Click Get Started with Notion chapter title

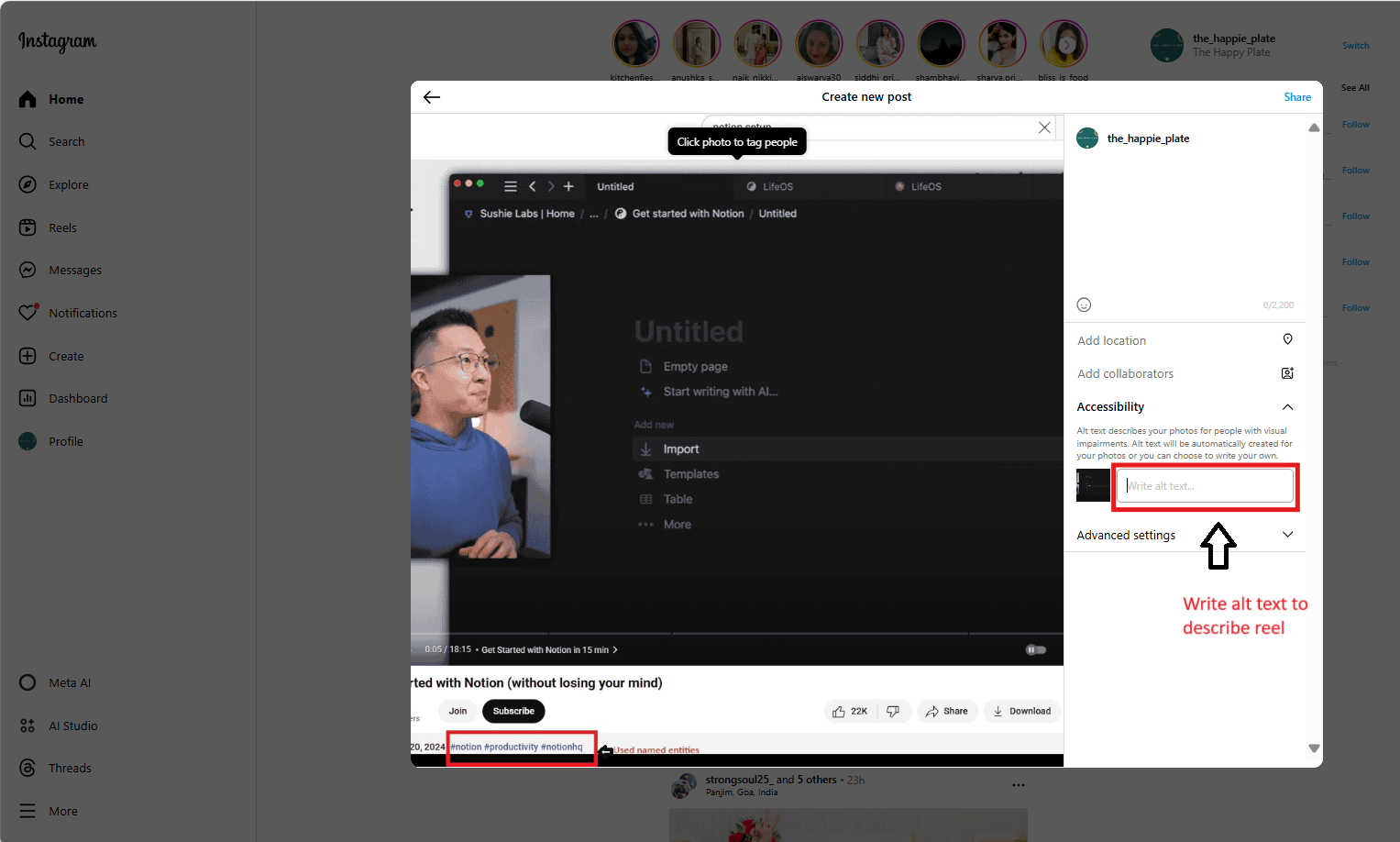(548, 649)
